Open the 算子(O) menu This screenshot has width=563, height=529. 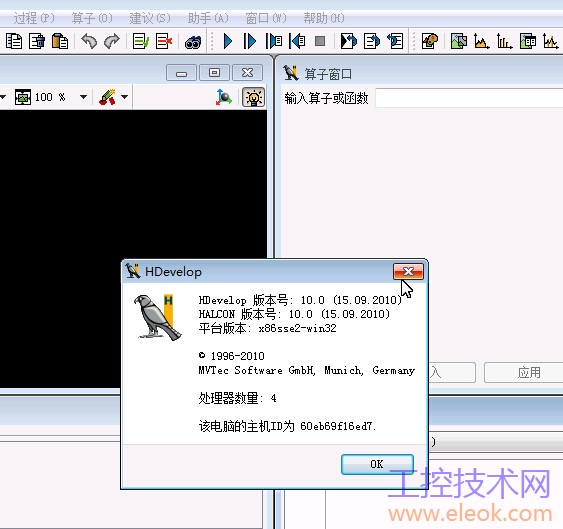pyautogui.click(x=92, y=18)
